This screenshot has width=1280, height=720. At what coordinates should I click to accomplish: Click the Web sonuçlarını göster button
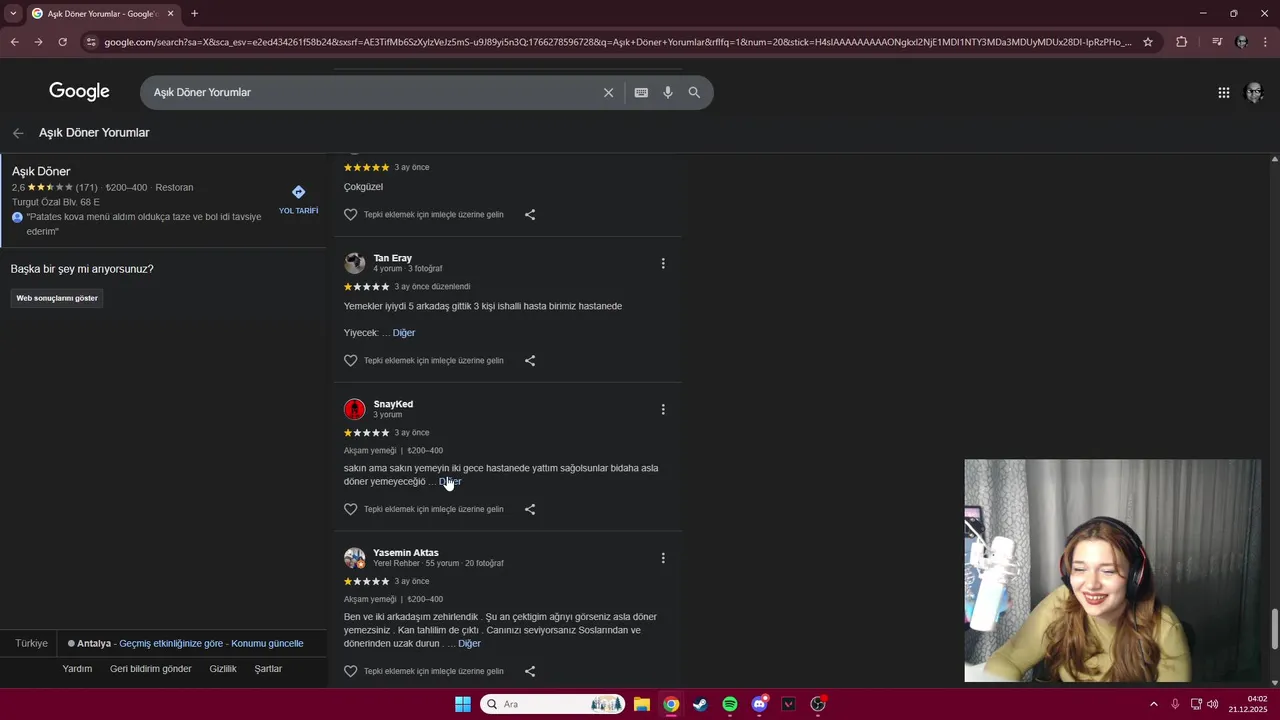57,298
